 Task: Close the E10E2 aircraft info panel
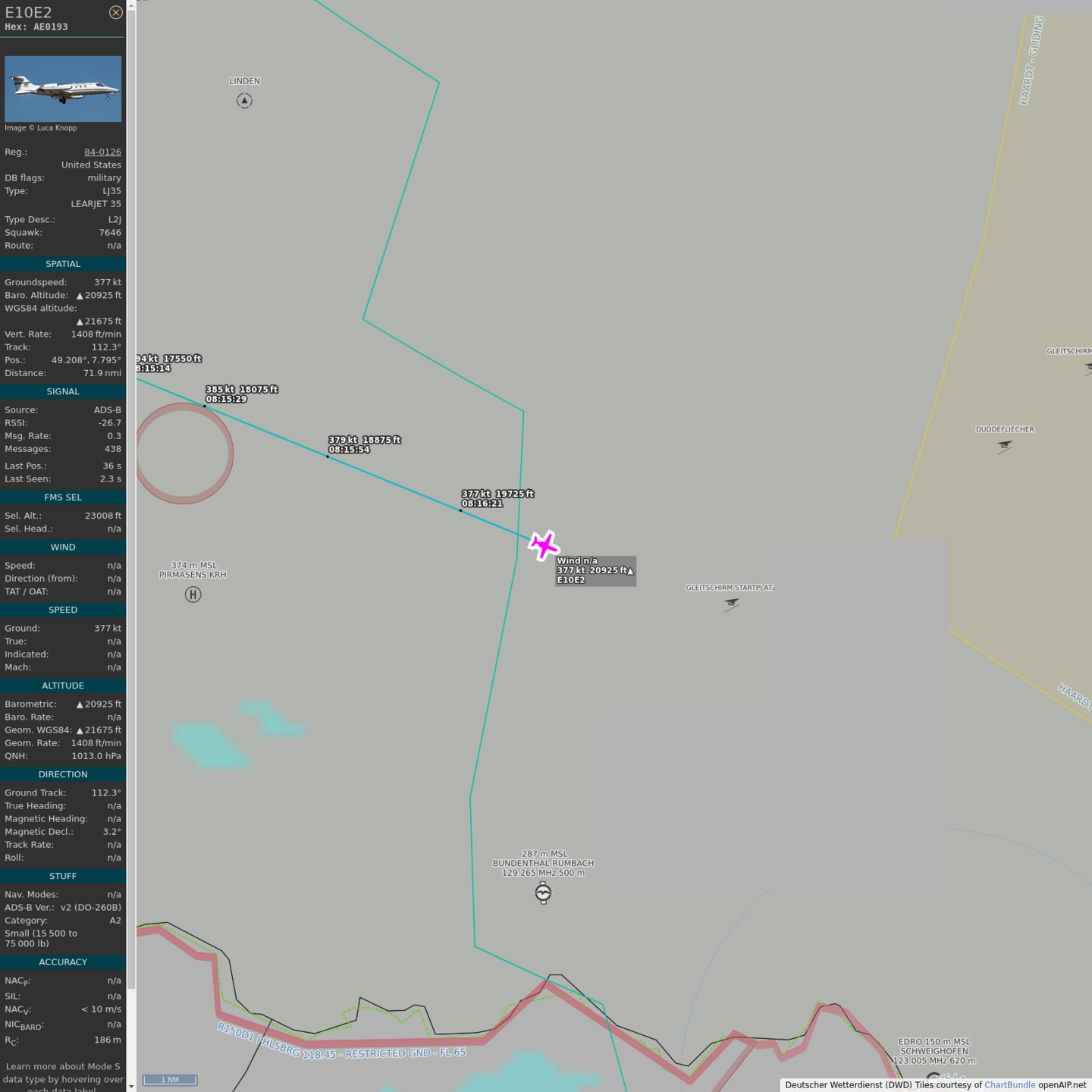pos(115,12)
